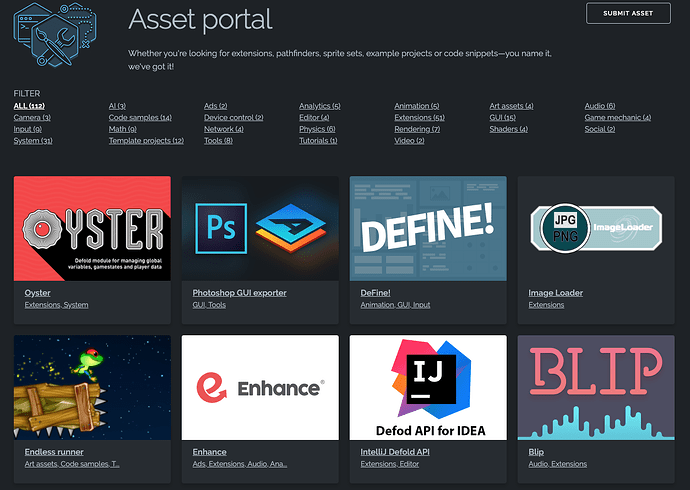690x490 pixels.
Task: Click the Blip asset thumbnail image
Action: click(x=596, y=388)
